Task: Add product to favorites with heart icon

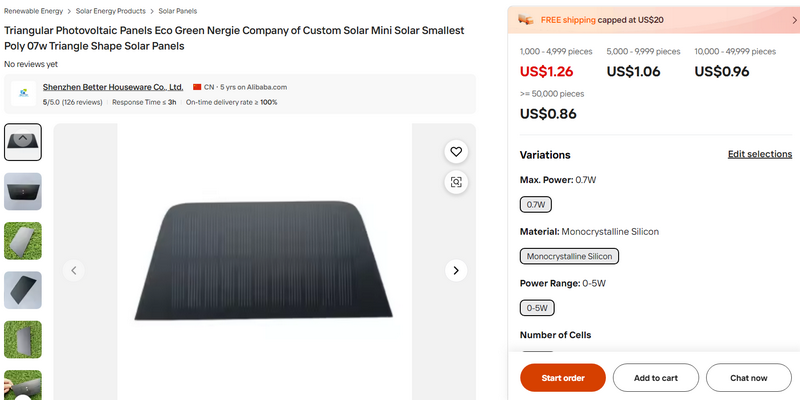Action: click(456, 152)
